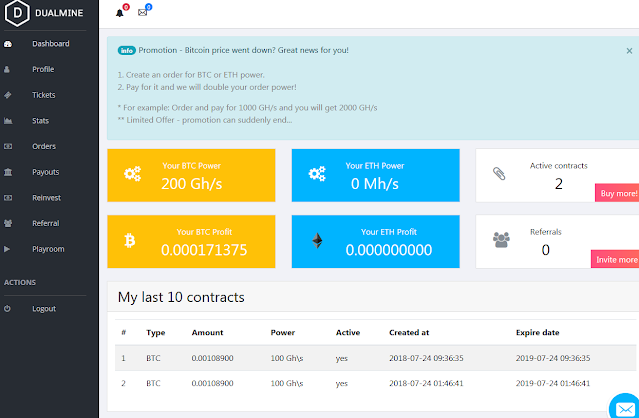This screenshot has height=418, width=639.
Task: Click Your ETH Profit label
Action: pos(388,232)
